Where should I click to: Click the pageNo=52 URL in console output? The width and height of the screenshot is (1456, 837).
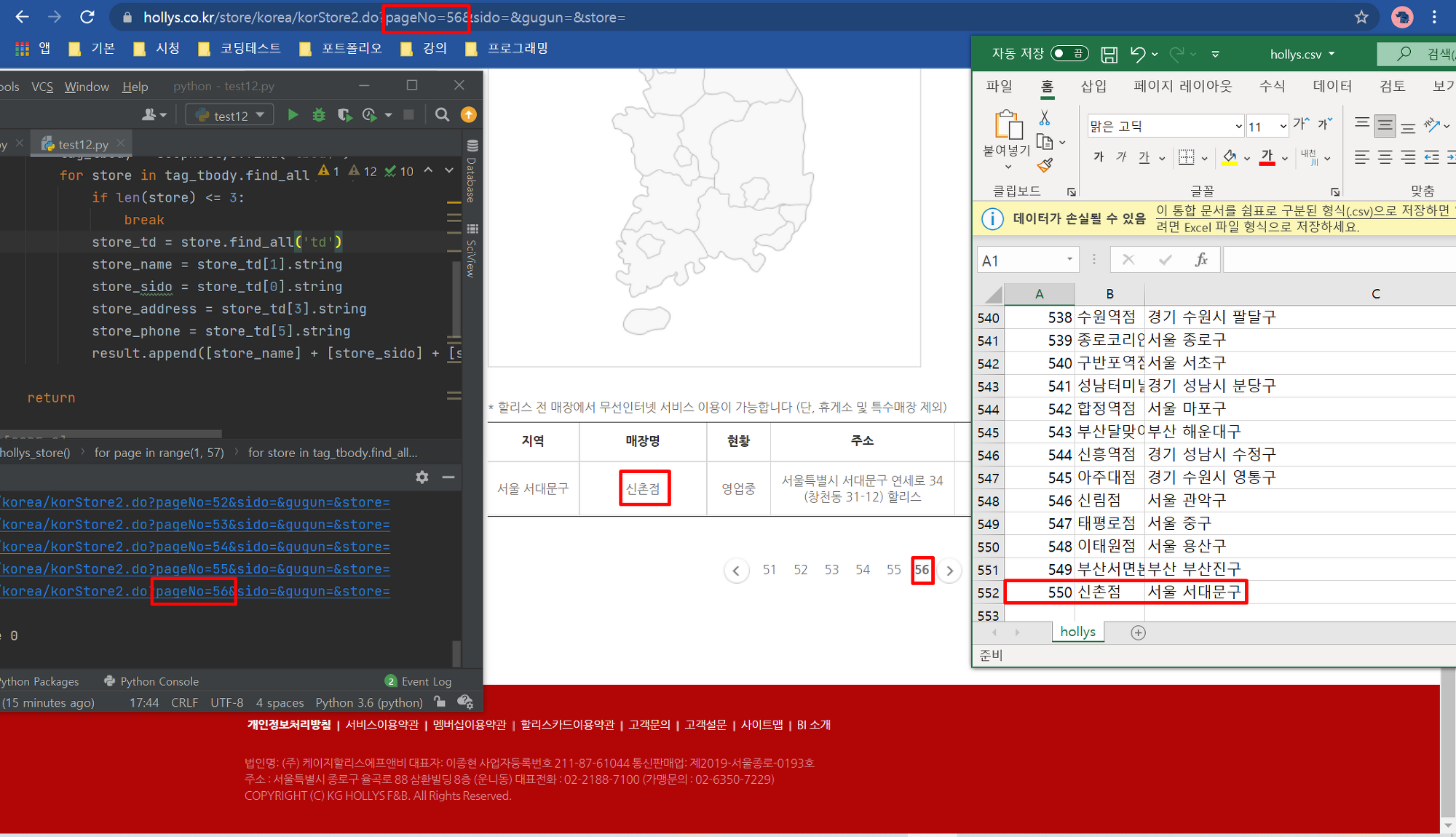point(195,502)
